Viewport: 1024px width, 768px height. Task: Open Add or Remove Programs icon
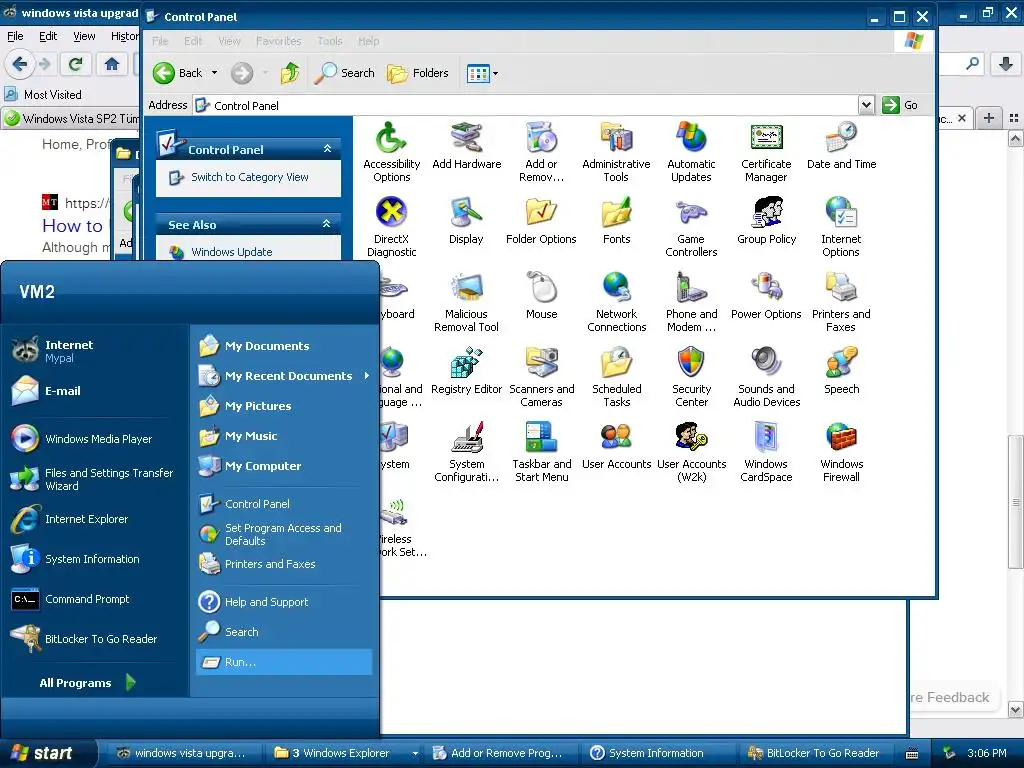[x=541, y=152]
